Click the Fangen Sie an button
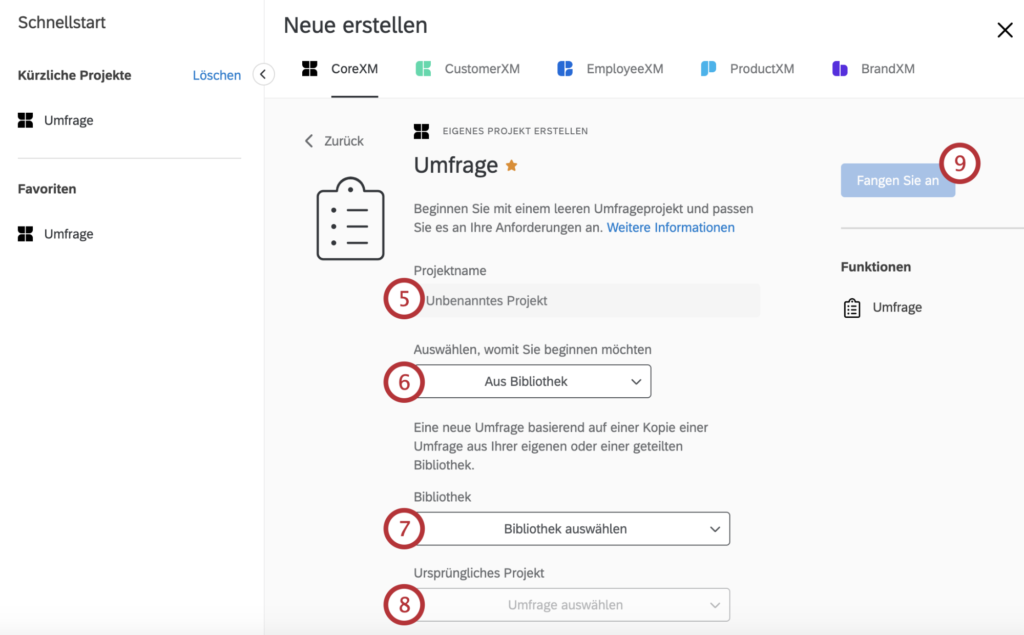1024x635 pixels. [x=897, y=180]
